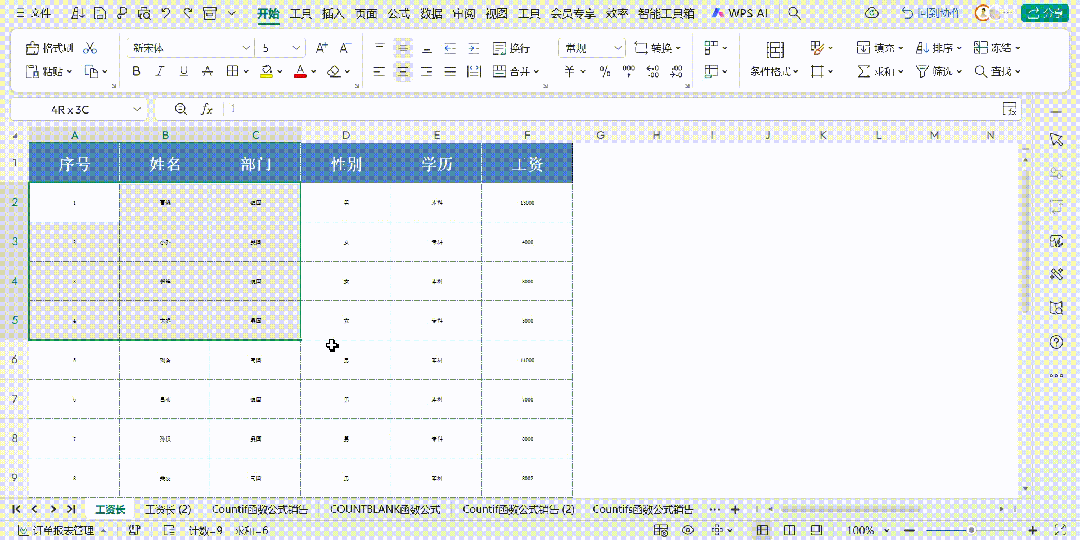Click the 工资 header cell in column F

click(527, 163)
